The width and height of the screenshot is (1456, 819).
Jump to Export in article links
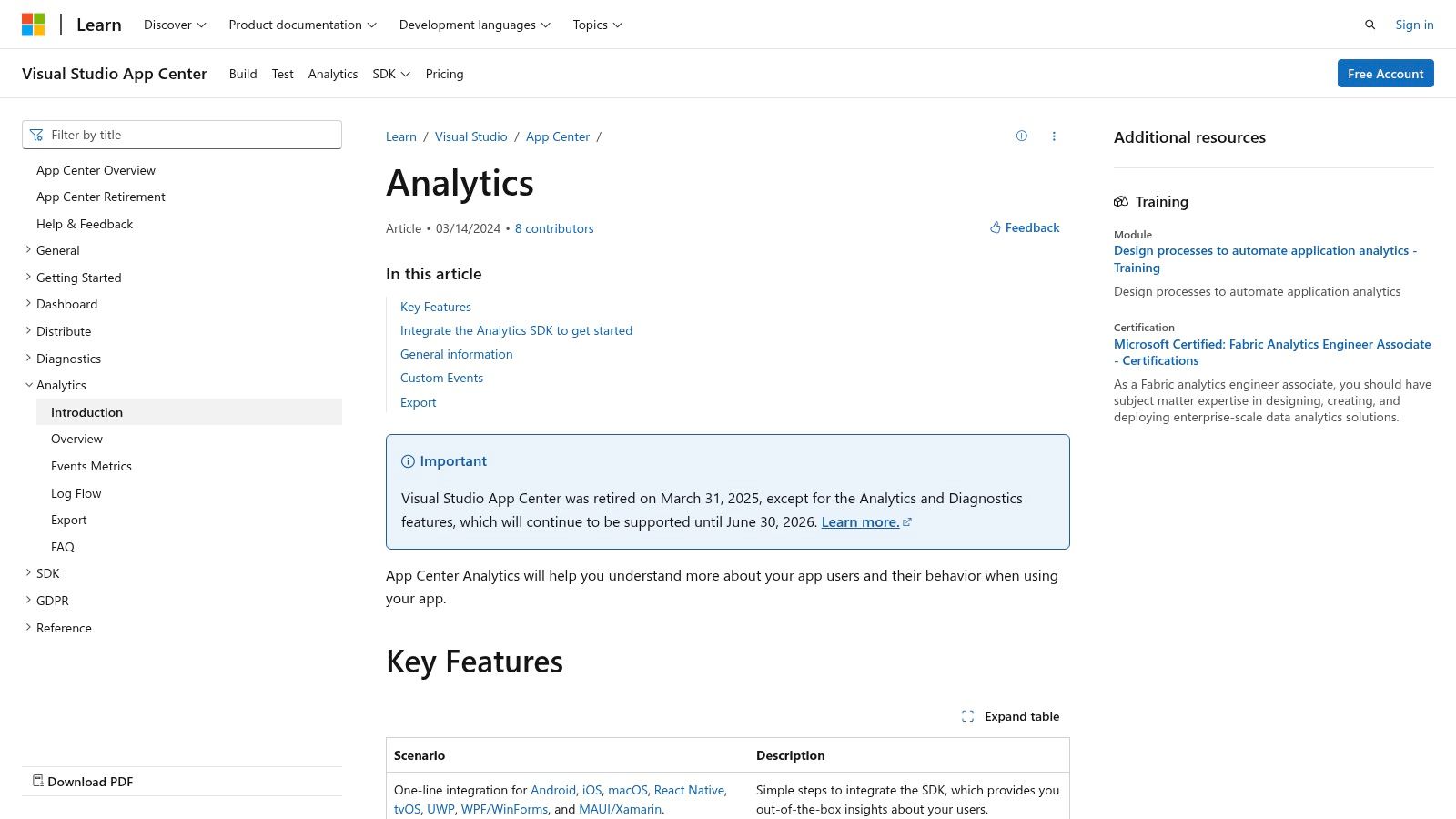[419, 402]
